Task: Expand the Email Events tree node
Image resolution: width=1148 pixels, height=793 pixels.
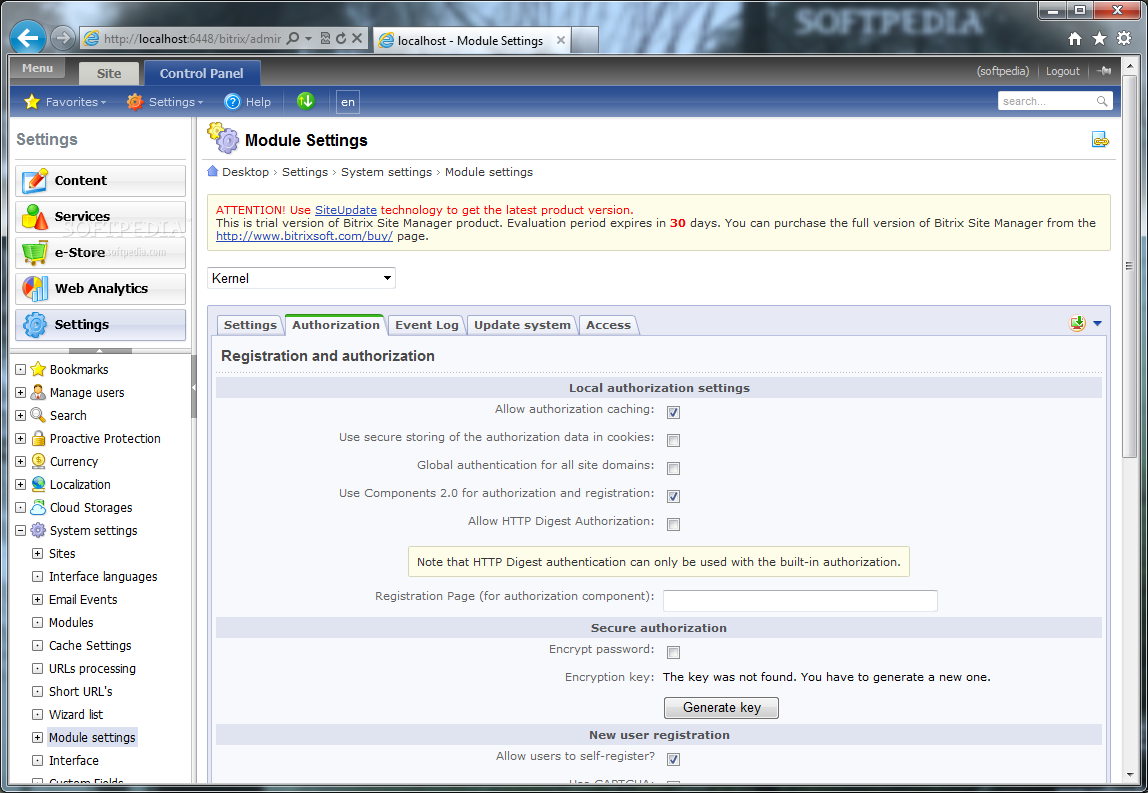Action: [x=37, y=599]
